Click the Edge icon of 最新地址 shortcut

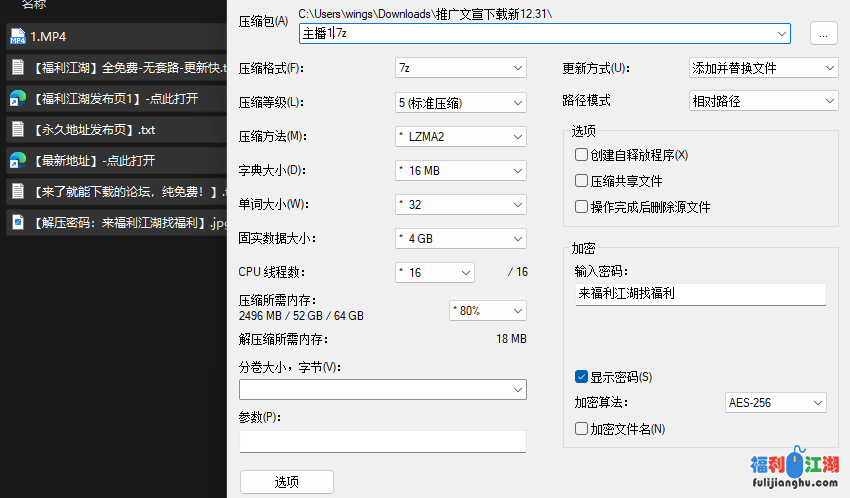pos(17,160)
